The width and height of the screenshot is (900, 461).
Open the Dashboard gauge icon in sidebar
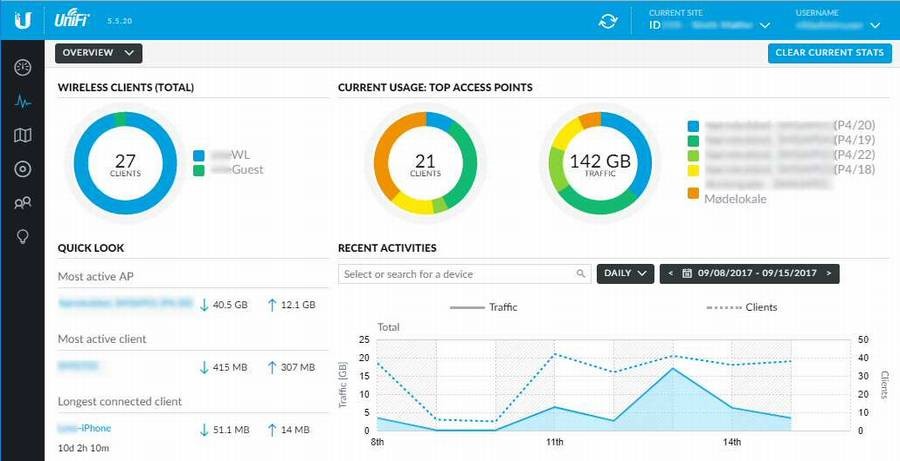click(x=22, y=68)
